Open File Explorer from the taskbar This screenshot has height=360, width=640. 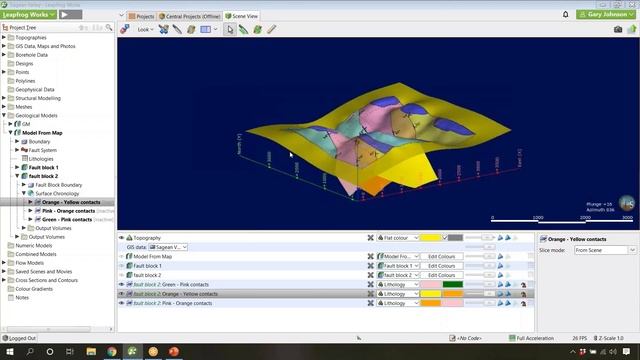[x=91, y=351]
